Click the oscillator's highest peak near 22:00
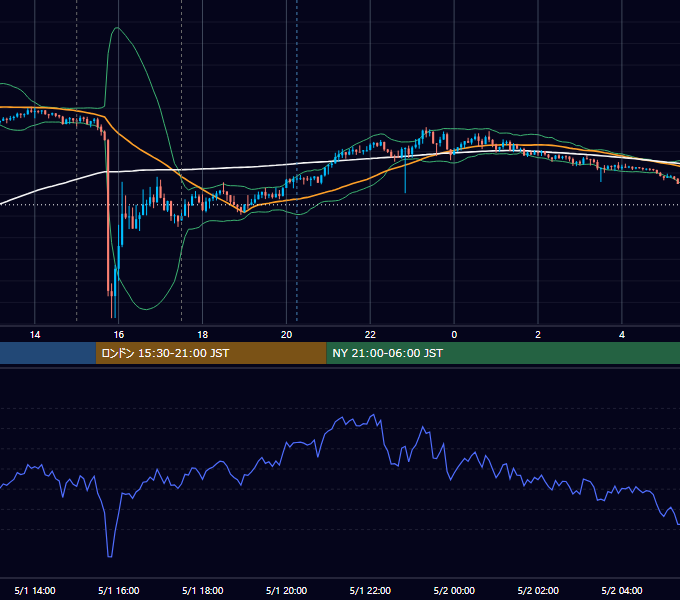This screenshot has height=600, width=680. [373, 415]
